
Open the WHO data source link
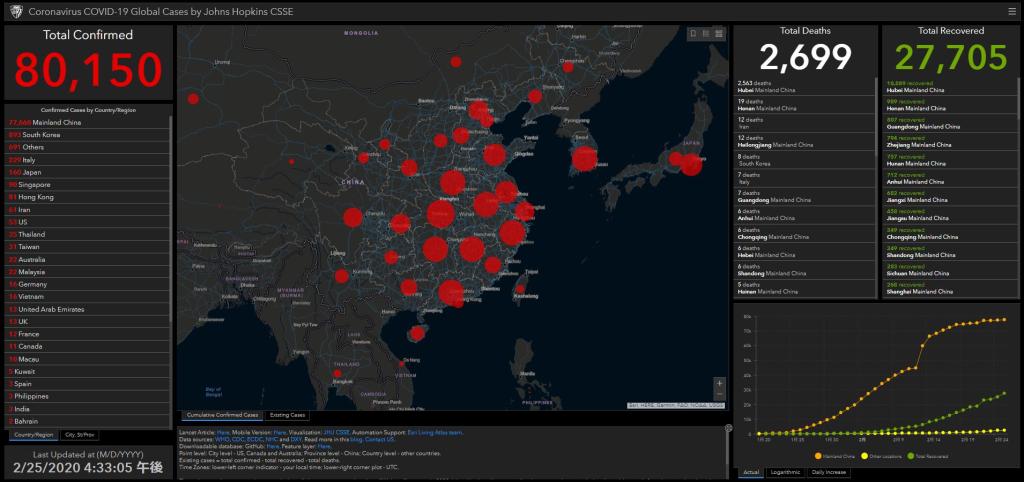pos(222,439)
